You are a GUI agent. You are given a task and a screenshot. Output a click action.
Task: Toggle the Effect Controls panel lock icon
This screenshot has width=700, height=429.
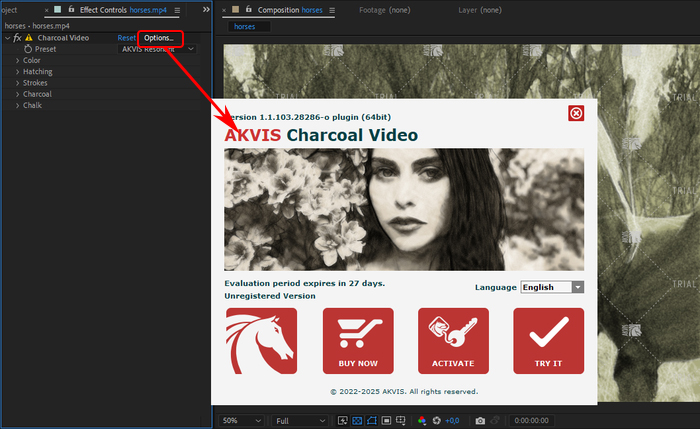(x=71, y=9)
